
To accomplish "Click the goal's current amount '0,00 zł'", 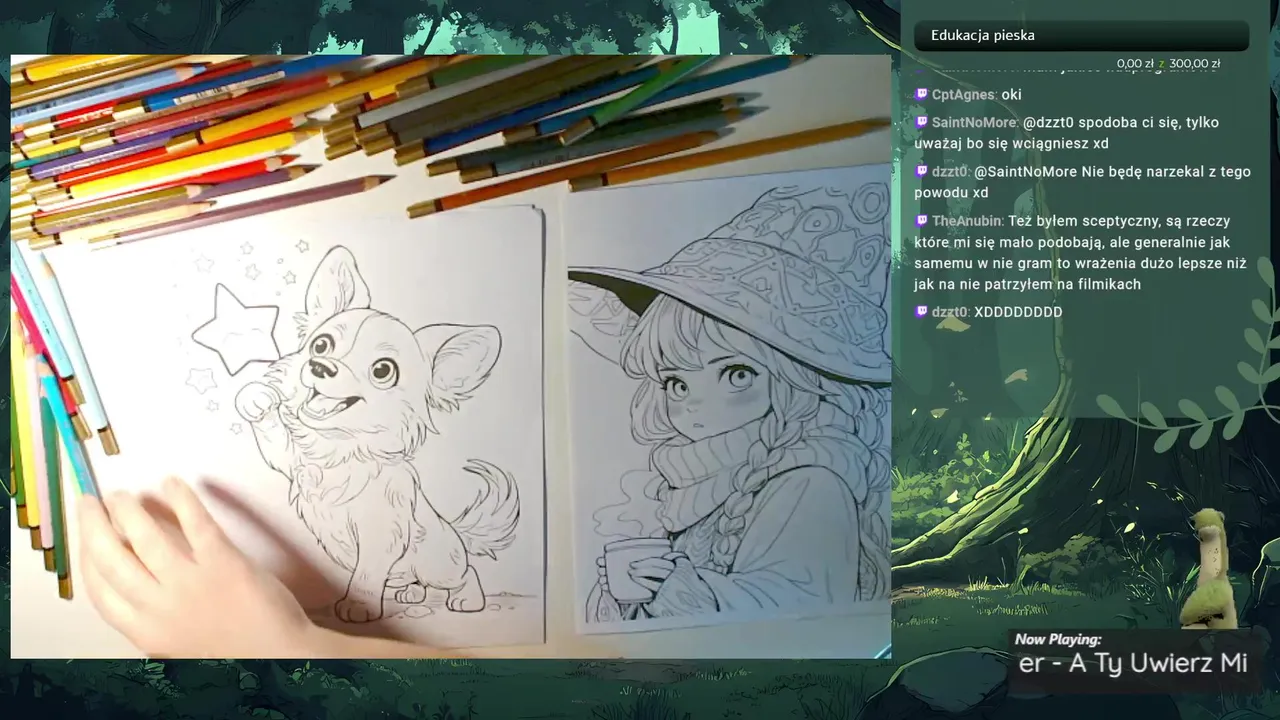I will click(x=1135, y=64).
